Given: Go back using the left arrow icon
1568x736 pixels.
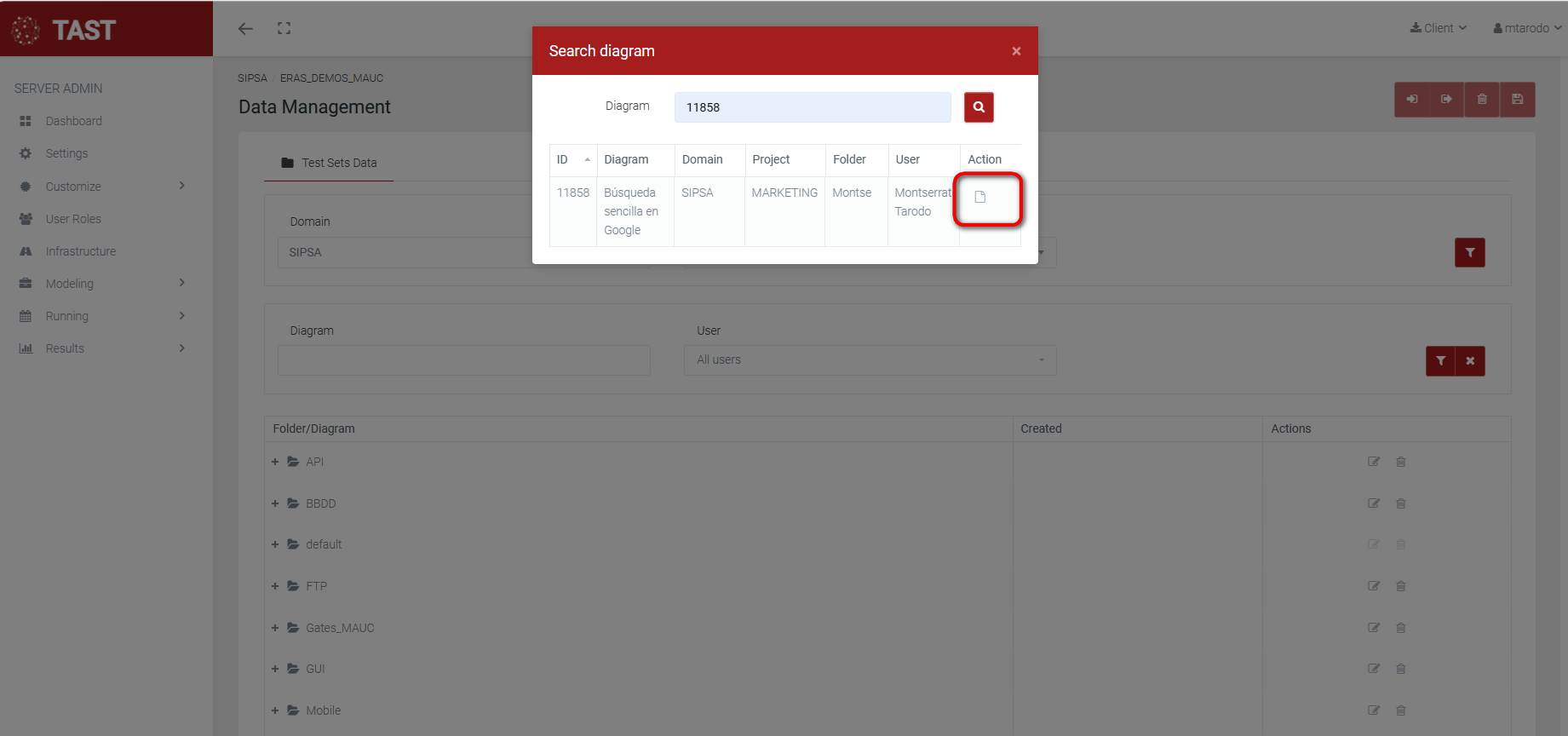Looking at the screenshot, I should tap(245, 29).
